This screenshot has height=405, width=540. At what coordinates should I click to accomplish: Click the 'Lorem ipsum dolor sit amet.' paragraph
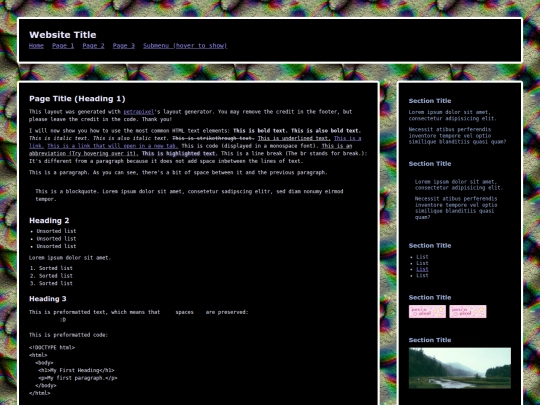(70, 258)
